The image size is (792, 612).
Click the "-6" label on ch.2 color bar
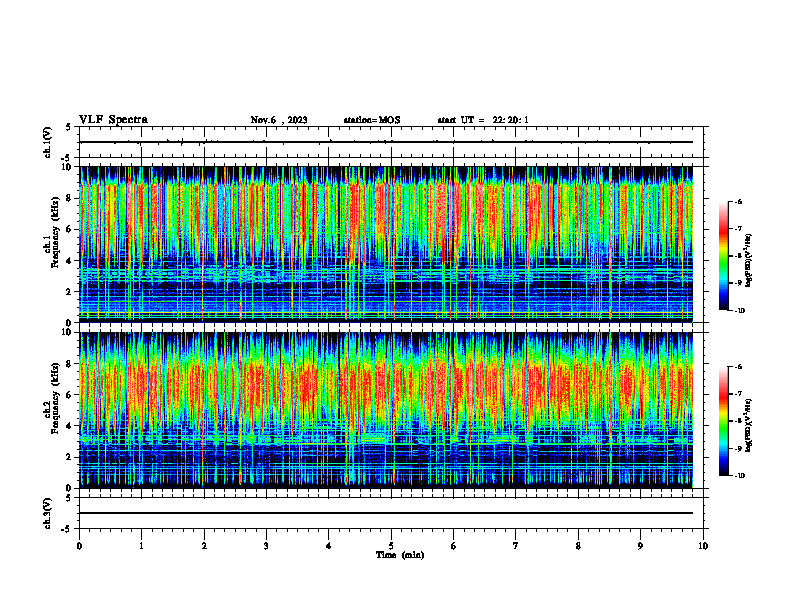point(738,367)
